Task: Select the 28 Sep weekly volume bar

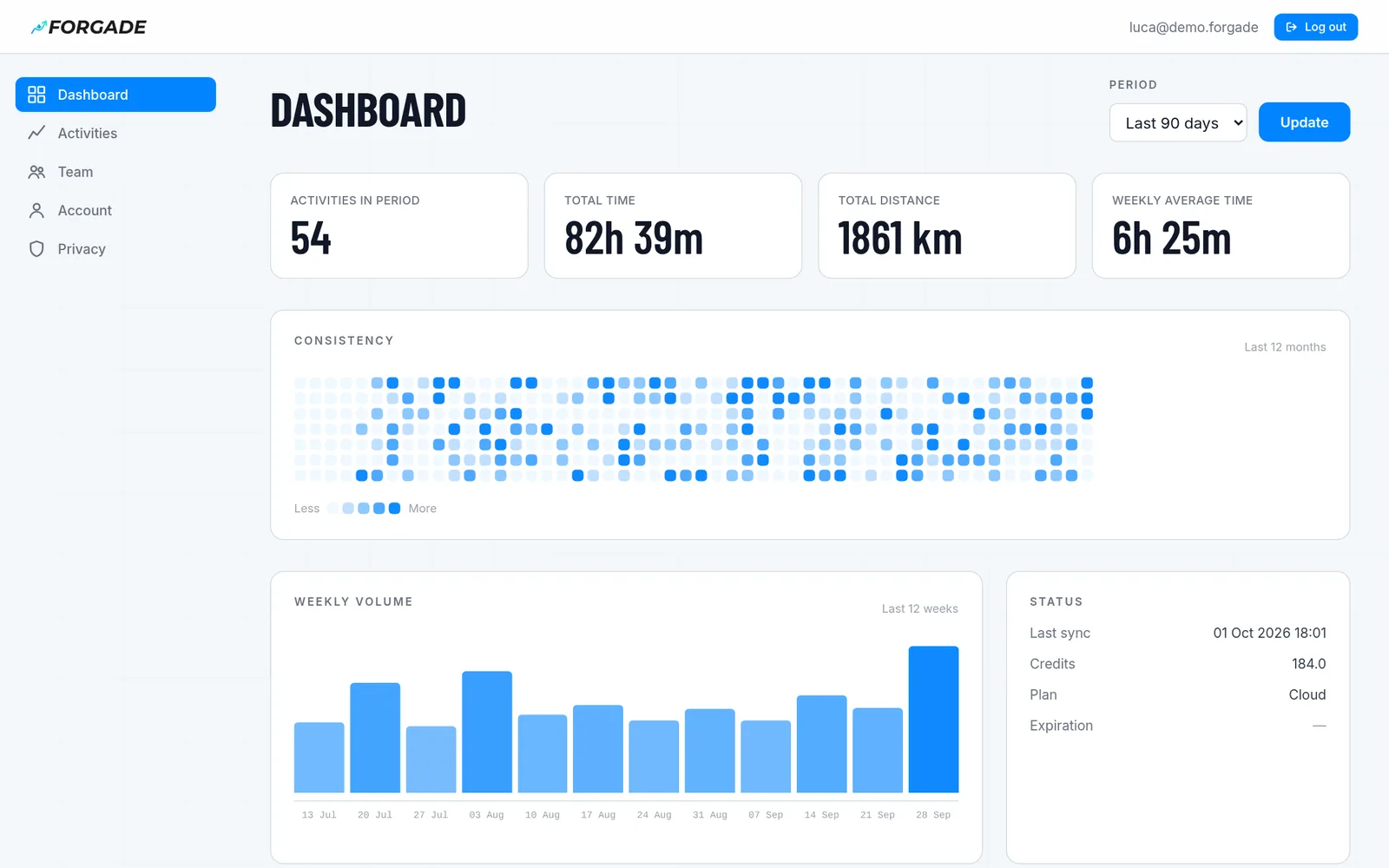Action: coord(933,720)
